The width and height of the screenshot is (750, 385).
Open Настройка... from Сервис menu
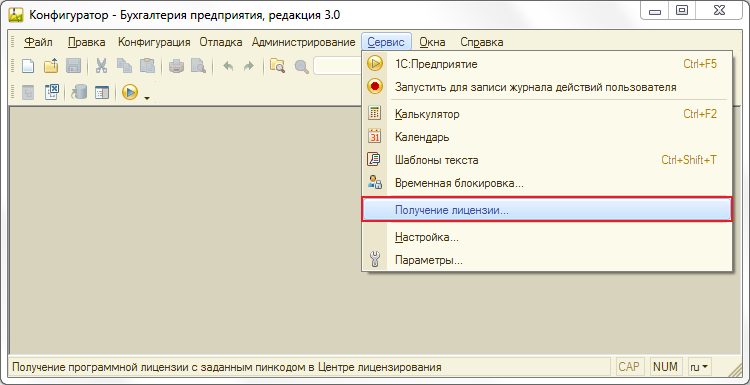point(547,237)
